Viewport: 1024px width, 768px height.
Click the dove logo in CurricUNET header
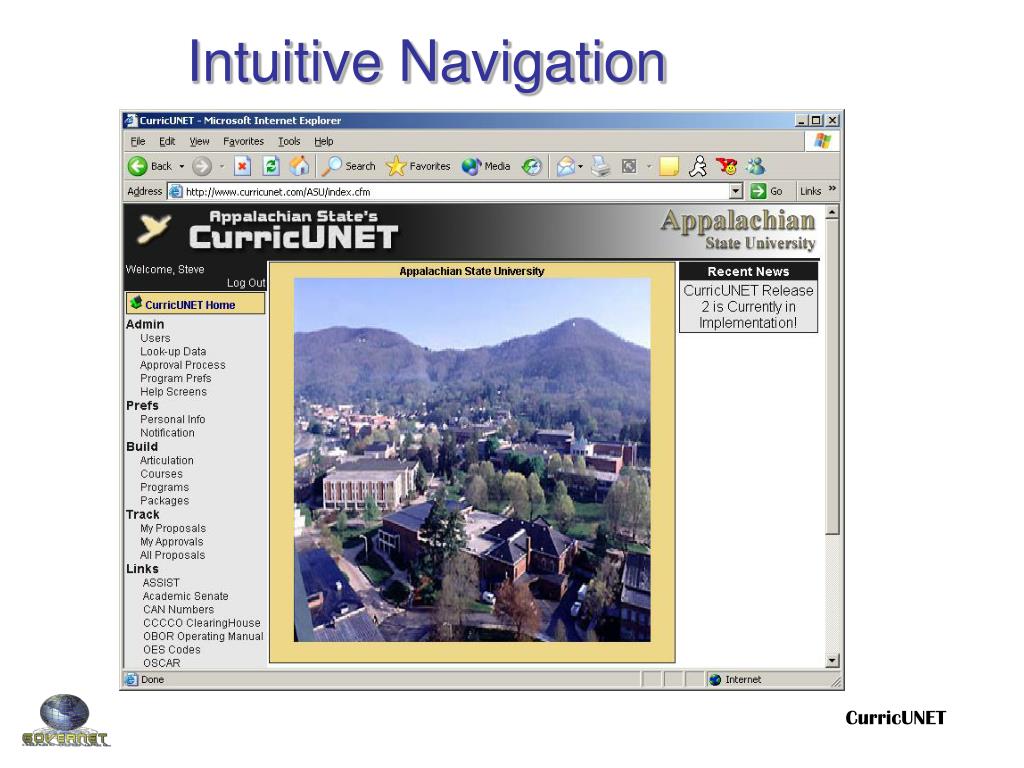click(154, 229)
